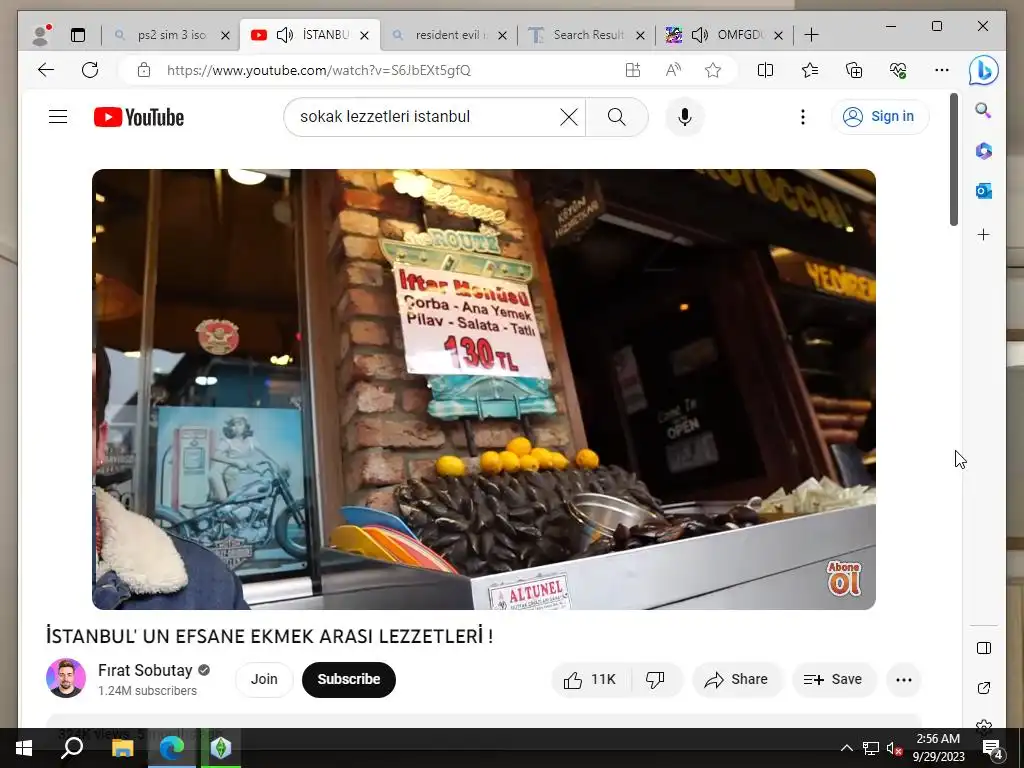Viewport: 1024px width, 768px height.
Task: Open the muted volume tray icon
Action: point(894,748)
